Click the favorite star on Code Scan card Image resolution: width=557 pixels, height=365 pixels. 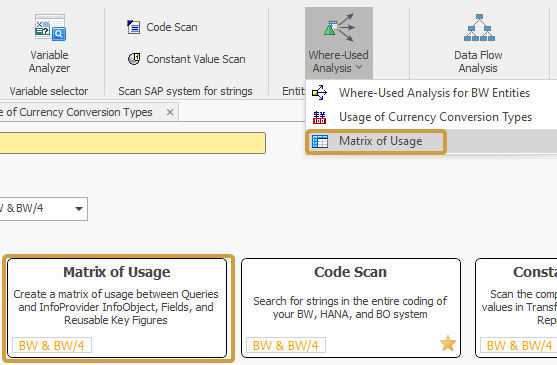[448, 343]
